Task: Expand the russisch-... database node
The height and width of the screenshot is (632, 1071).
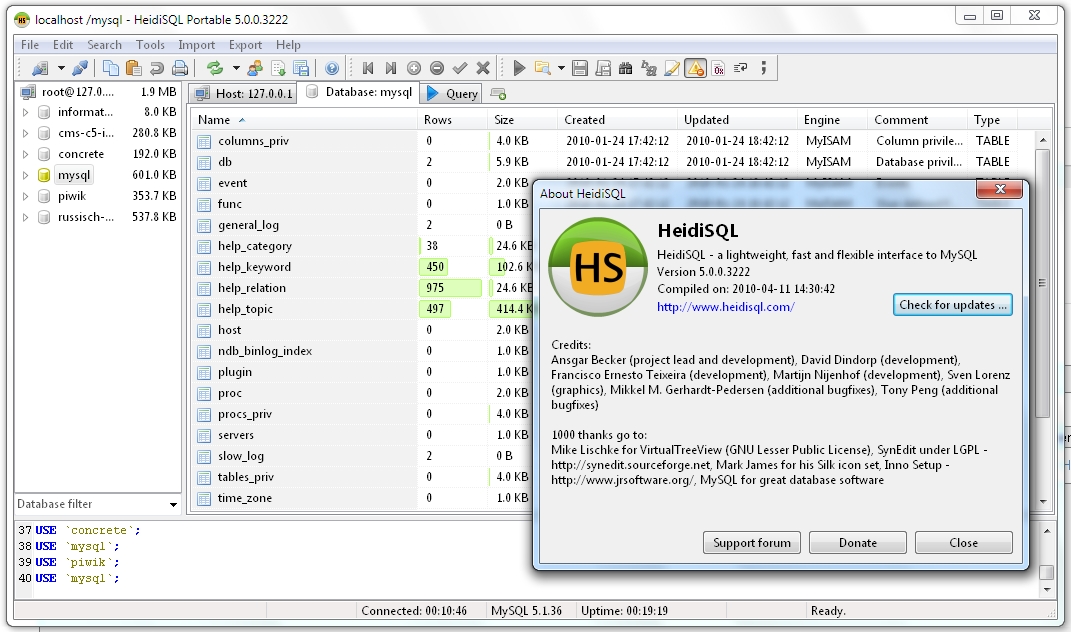Action: pyautogui.click(x=25, y=217)
